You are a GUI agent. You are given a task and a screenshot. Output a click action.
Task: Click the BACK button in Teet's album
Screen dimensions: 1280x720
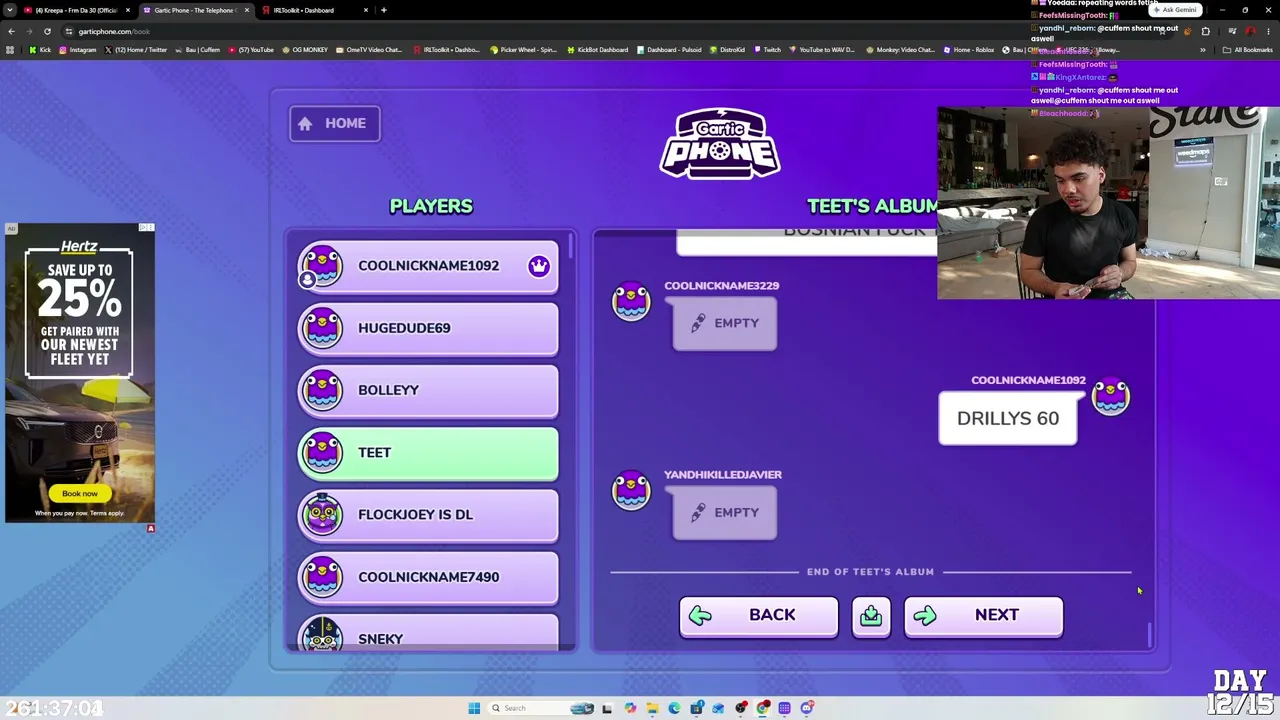coord(758,615)
